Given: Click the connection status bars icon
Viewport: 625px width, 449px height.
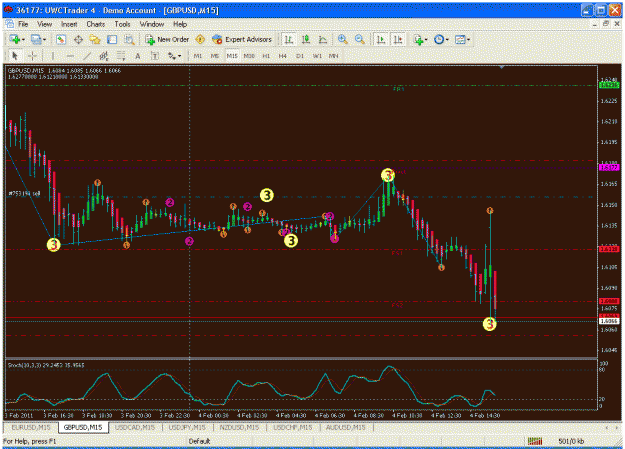Looking at the screenshot, I should click(535, 441).
